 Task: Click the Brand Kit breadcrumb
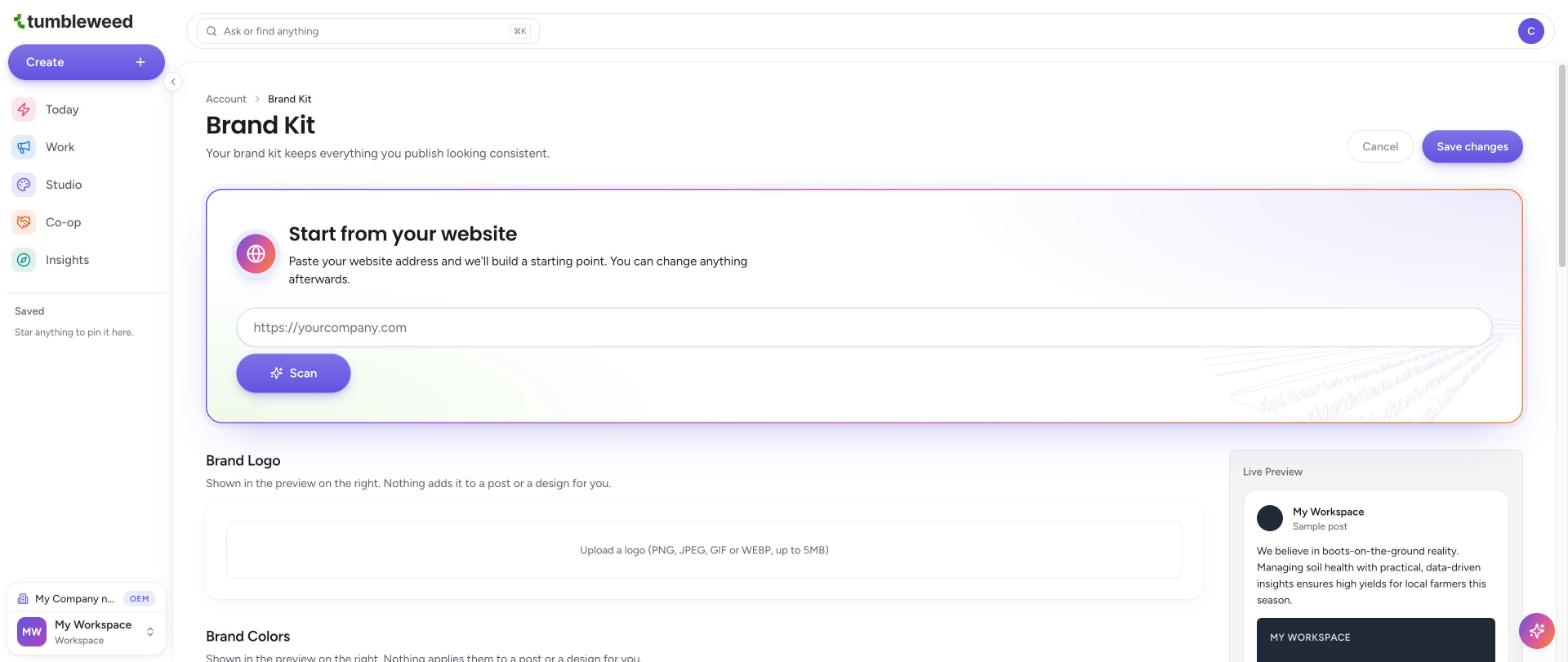coord(289,99)
